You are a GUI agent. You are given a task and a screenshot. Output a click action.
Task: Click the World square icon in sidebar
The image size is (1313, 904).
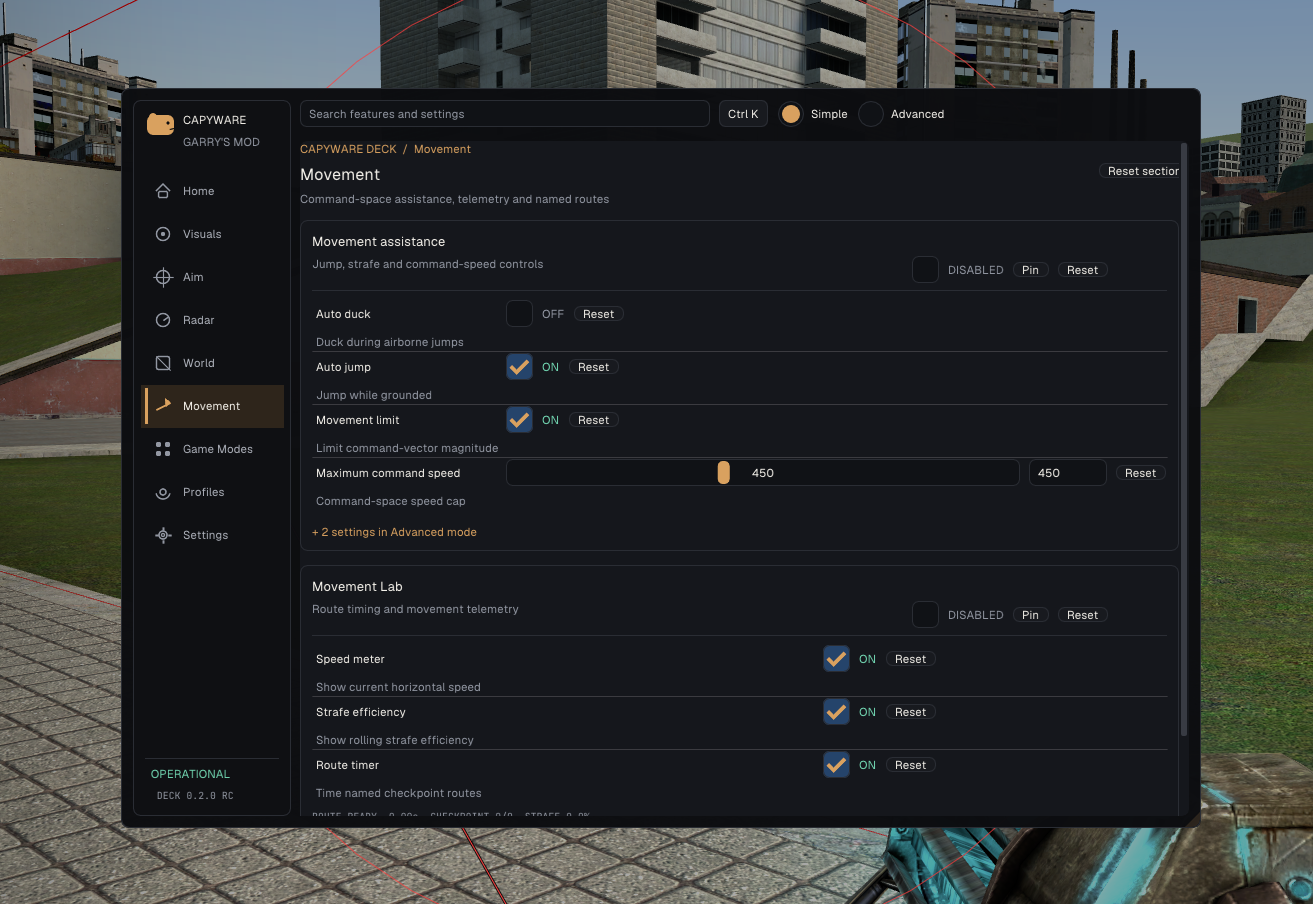click(163, 363)
